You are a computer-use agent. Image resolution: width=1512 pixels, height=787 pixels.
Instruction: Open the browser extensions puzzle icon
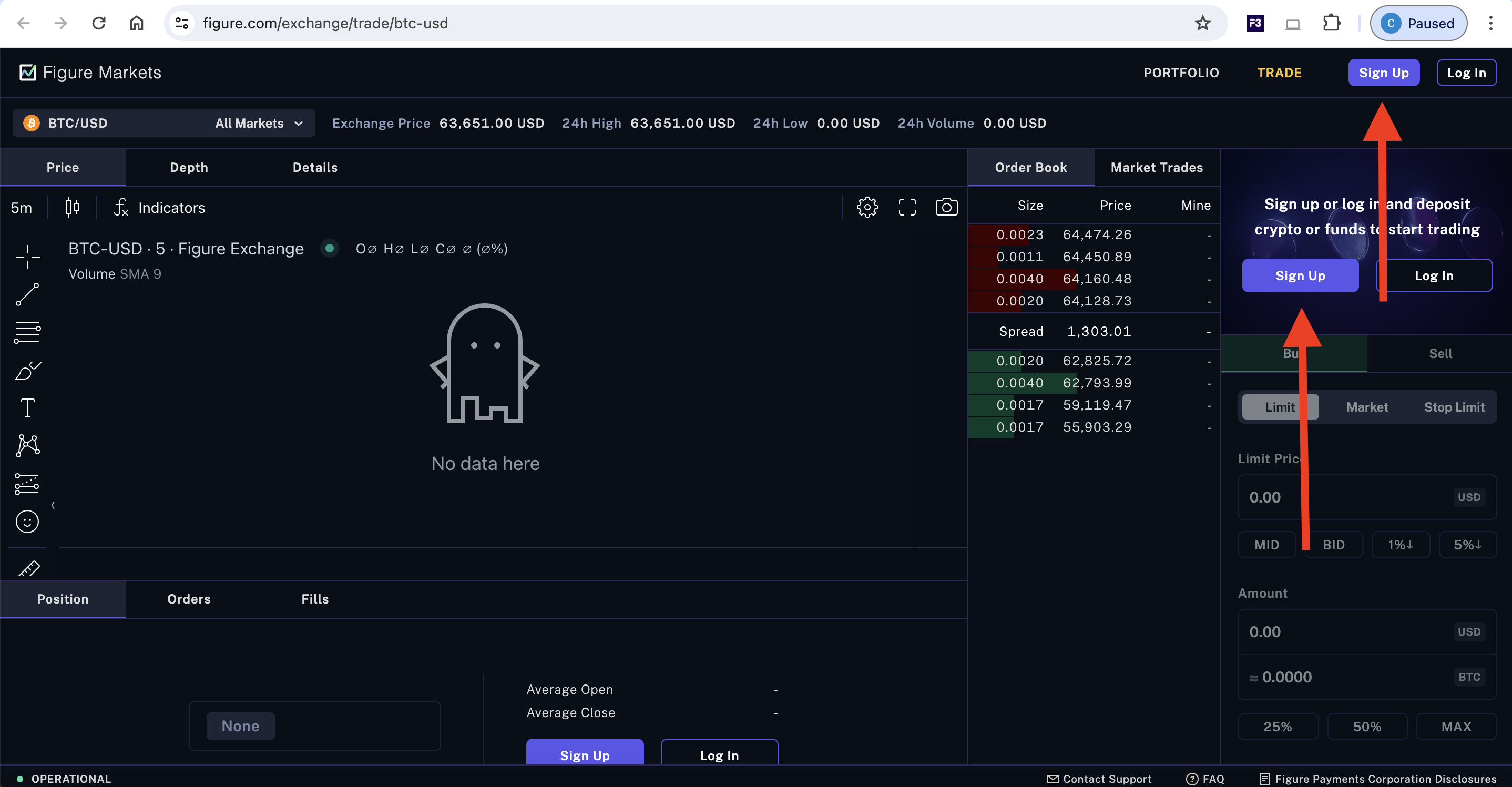[x=1331, y=23]
